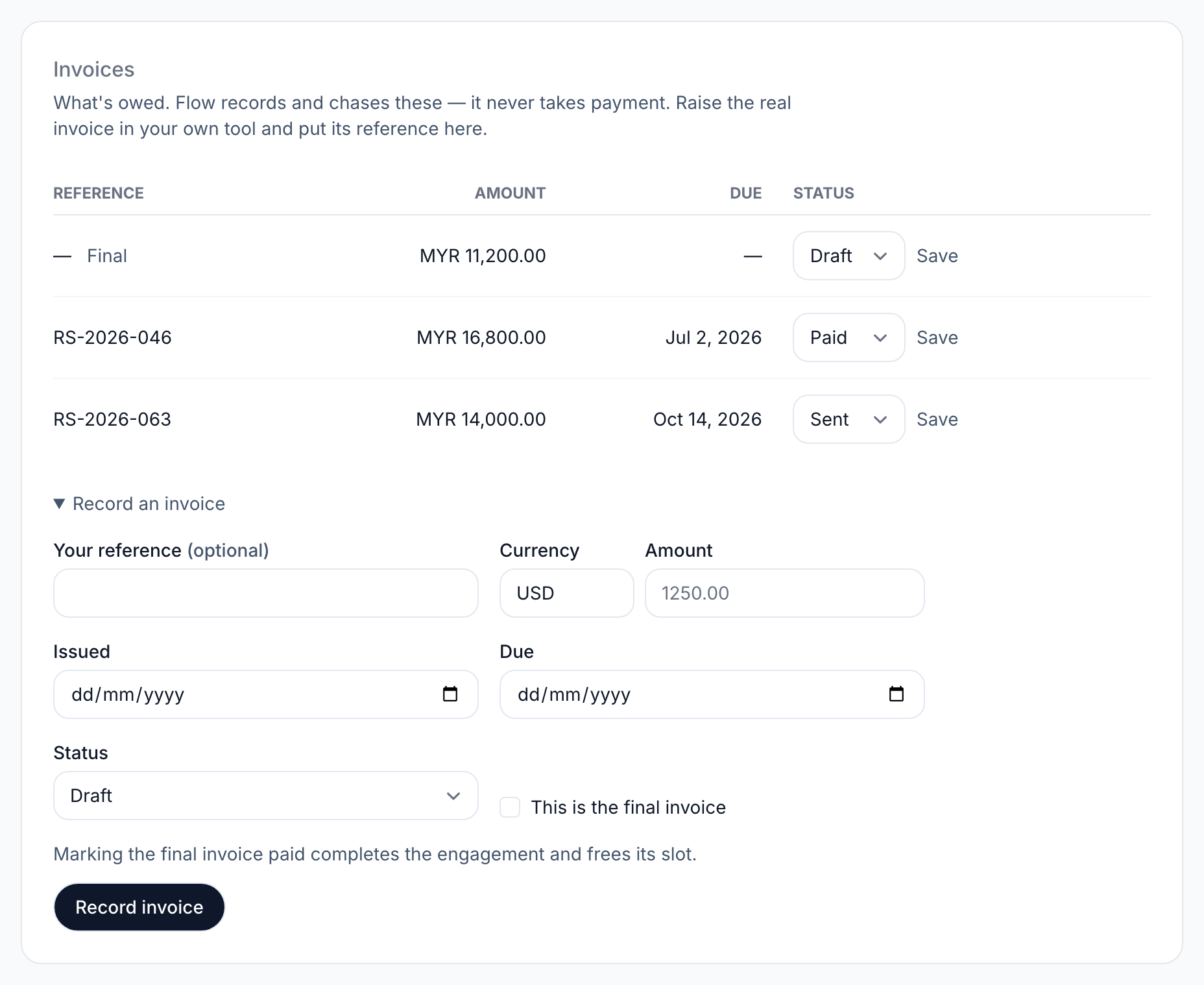Open the status dropdown for RS-2026-046
The image size is (1204, 985).
point(849,337)
